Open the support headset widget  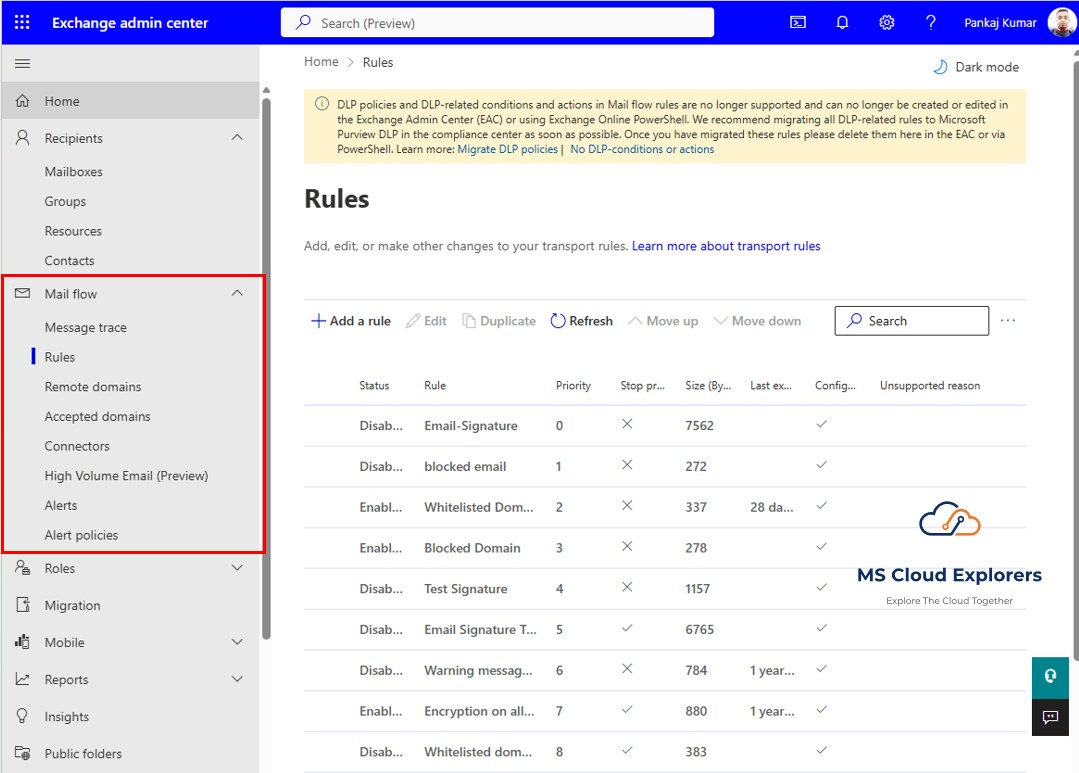(x=1050, y=676)
